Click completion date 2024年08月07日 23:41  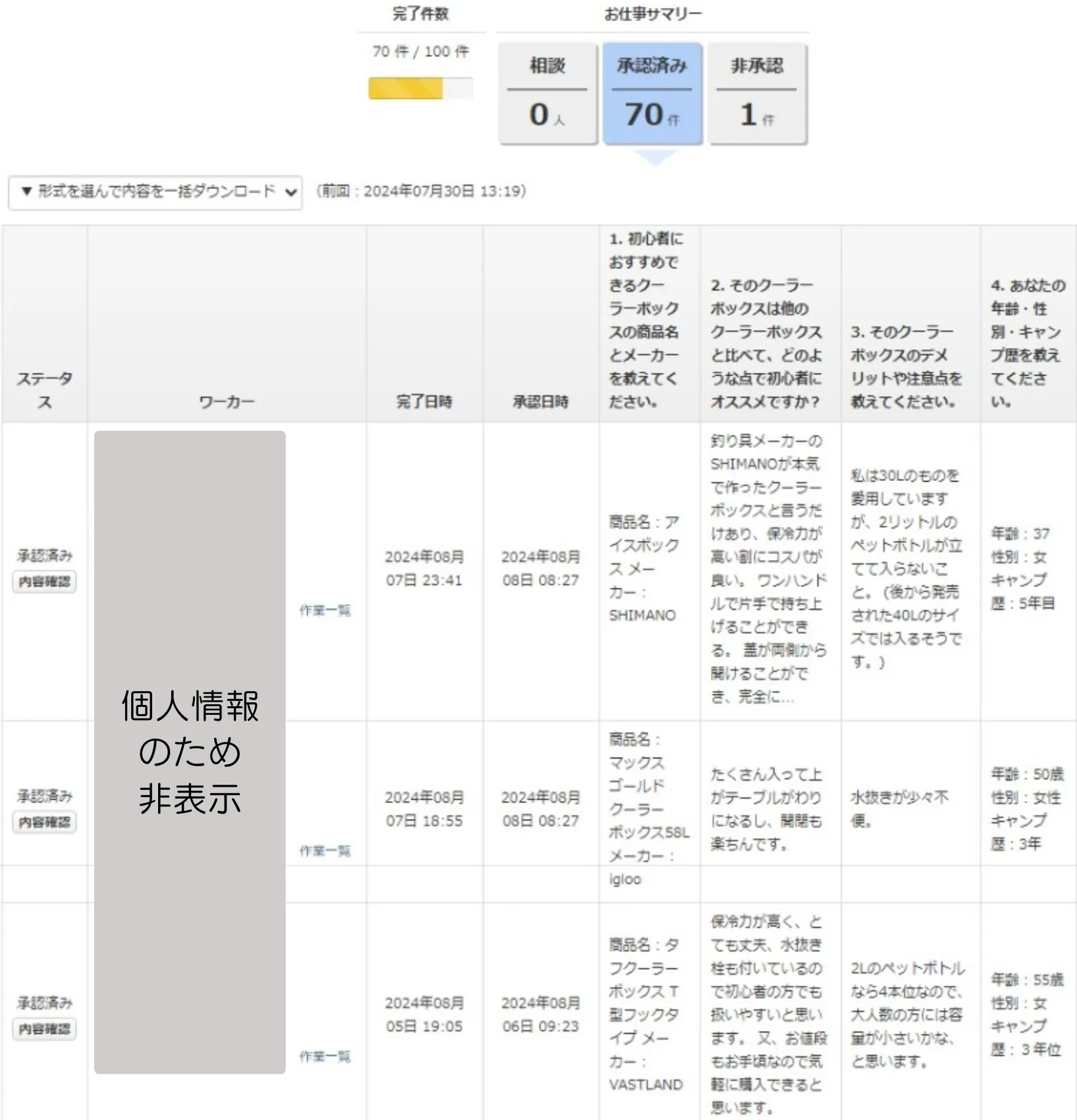click(x=424, y=569)
